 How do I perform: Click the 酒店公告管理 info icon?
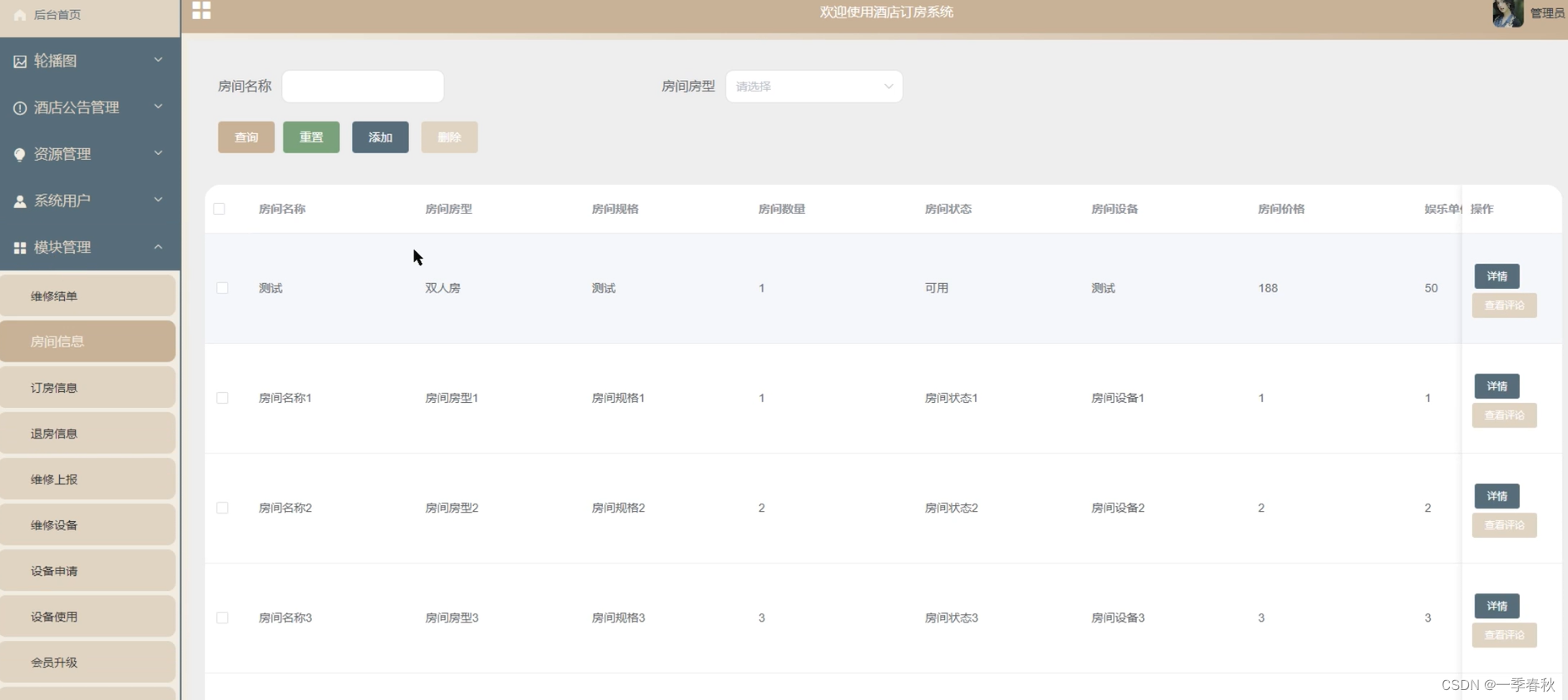20,107
